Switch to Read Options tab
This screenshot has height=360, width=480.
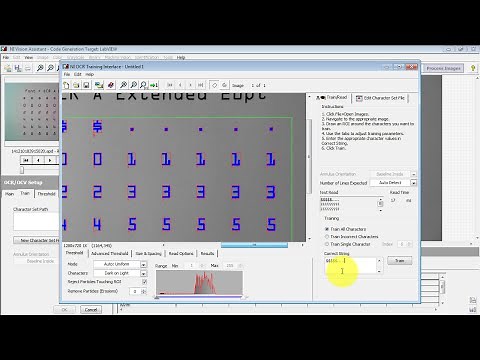181,254
